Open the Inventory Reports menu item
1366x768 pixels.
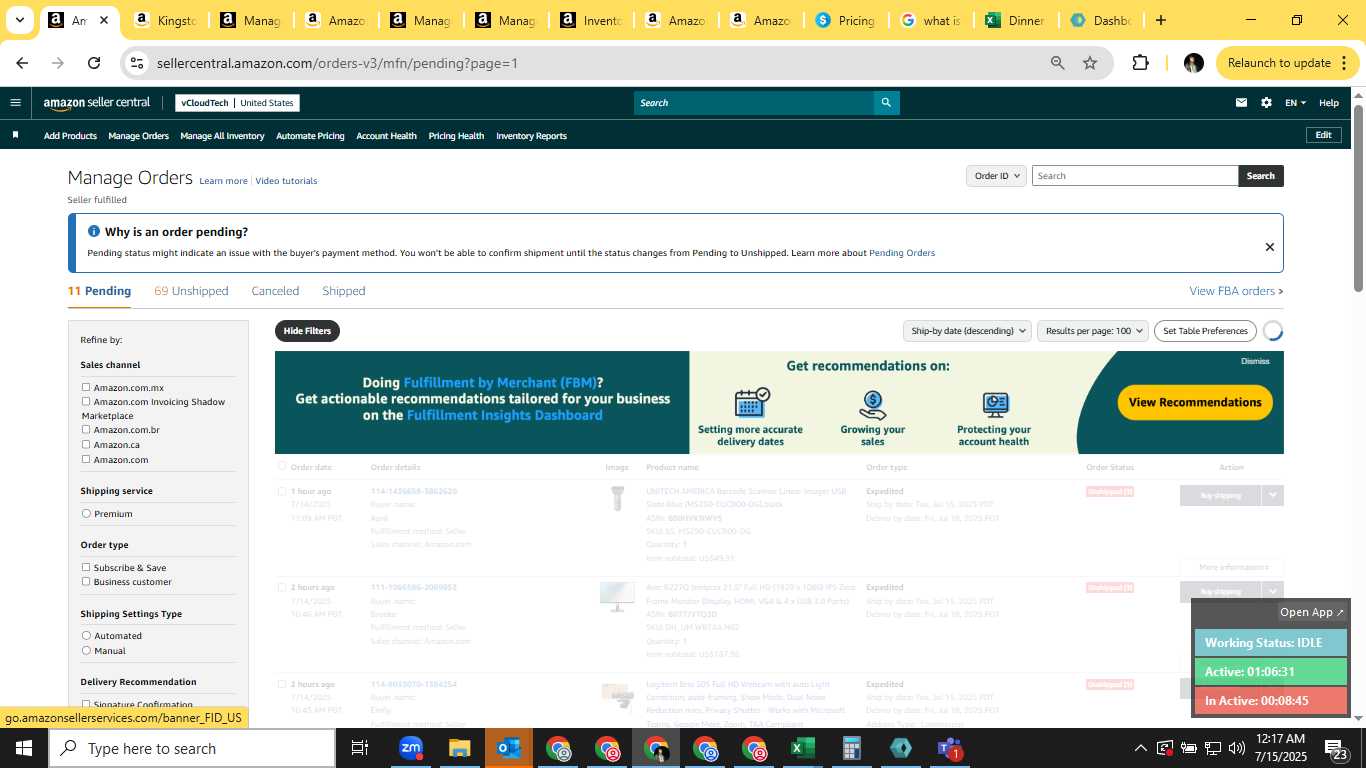(531, 136)
